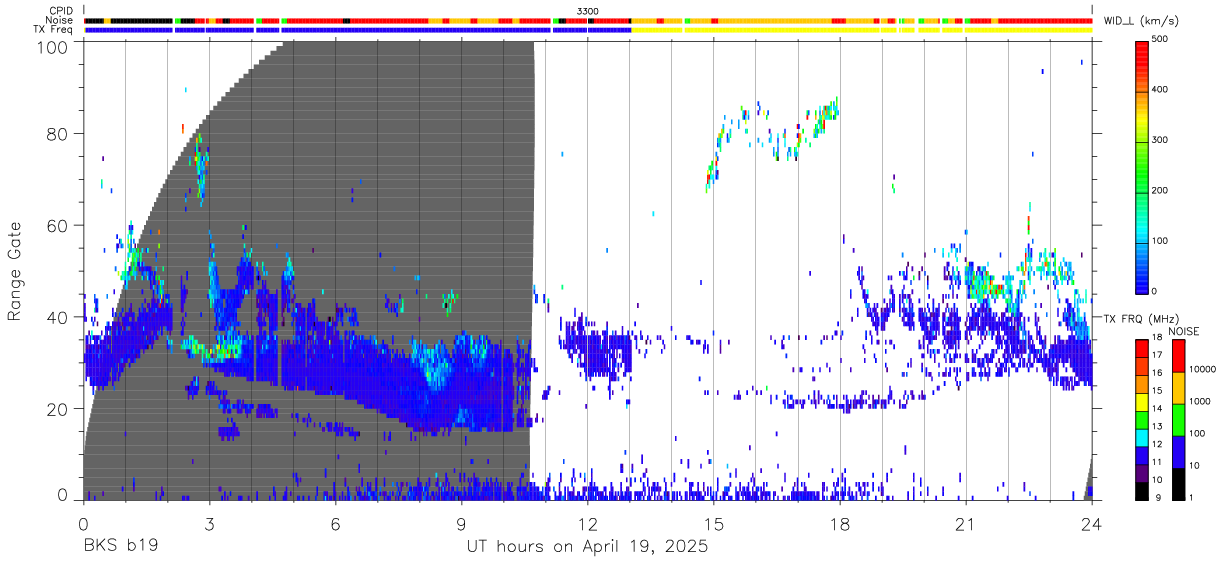Pick the cyan swatch in TX FRQ legend
The height and width of the screenshot is (567, 1228).
[1143, 437]
